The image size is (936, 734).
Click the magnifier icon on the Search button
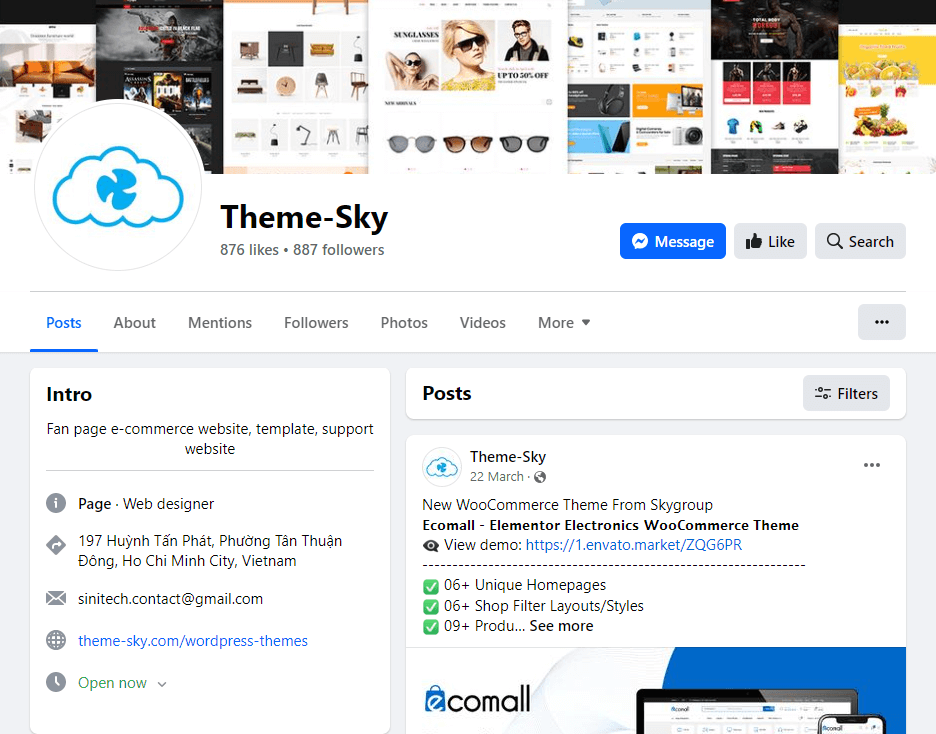tap(833, 240)
